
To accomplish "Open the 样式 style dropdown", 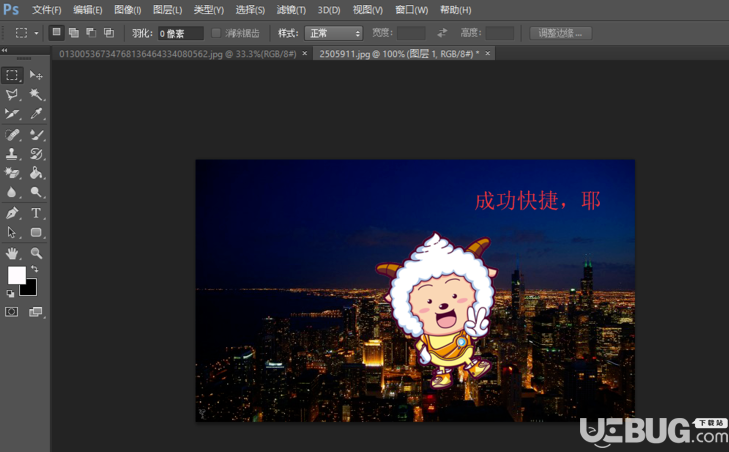I will tap(333, 33).
